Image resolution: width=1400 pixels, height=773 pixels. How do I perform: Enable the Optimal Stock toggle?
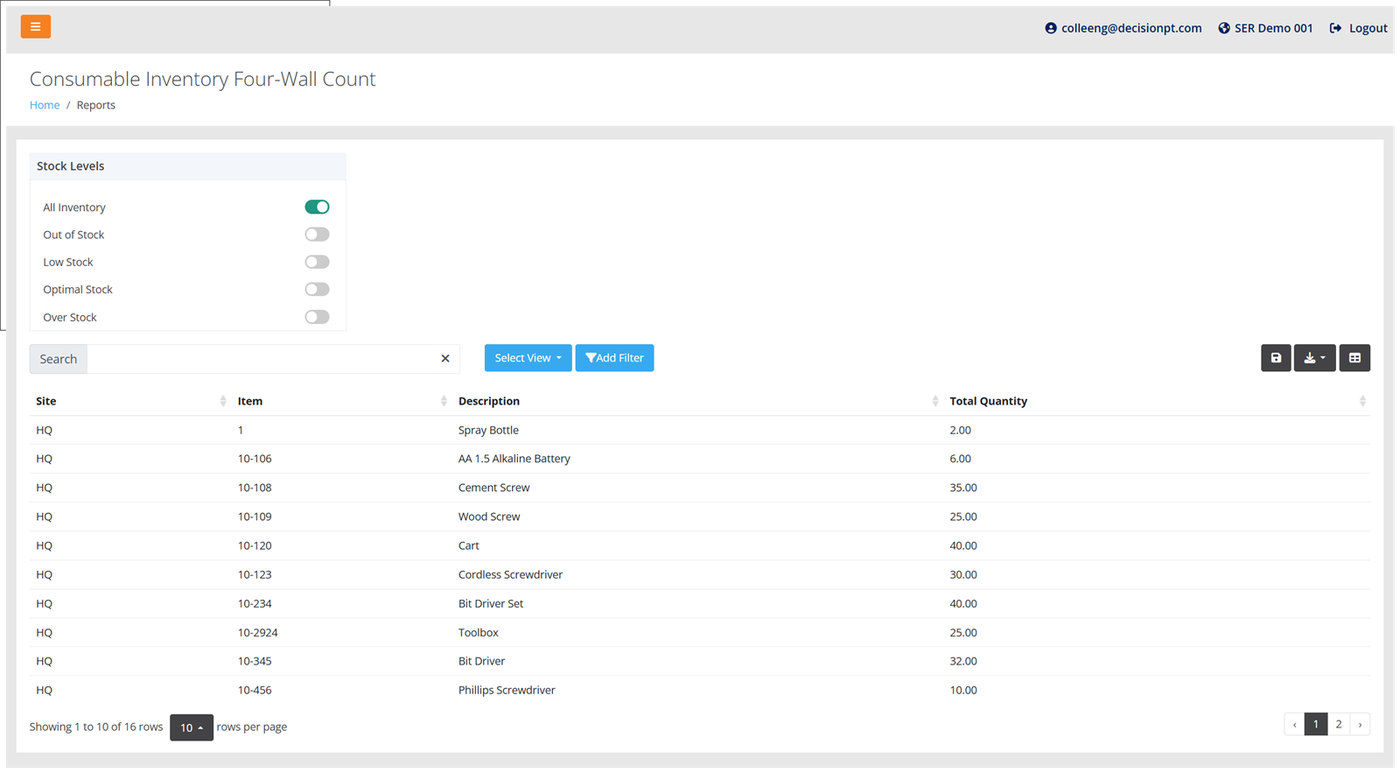pos(317,290)
